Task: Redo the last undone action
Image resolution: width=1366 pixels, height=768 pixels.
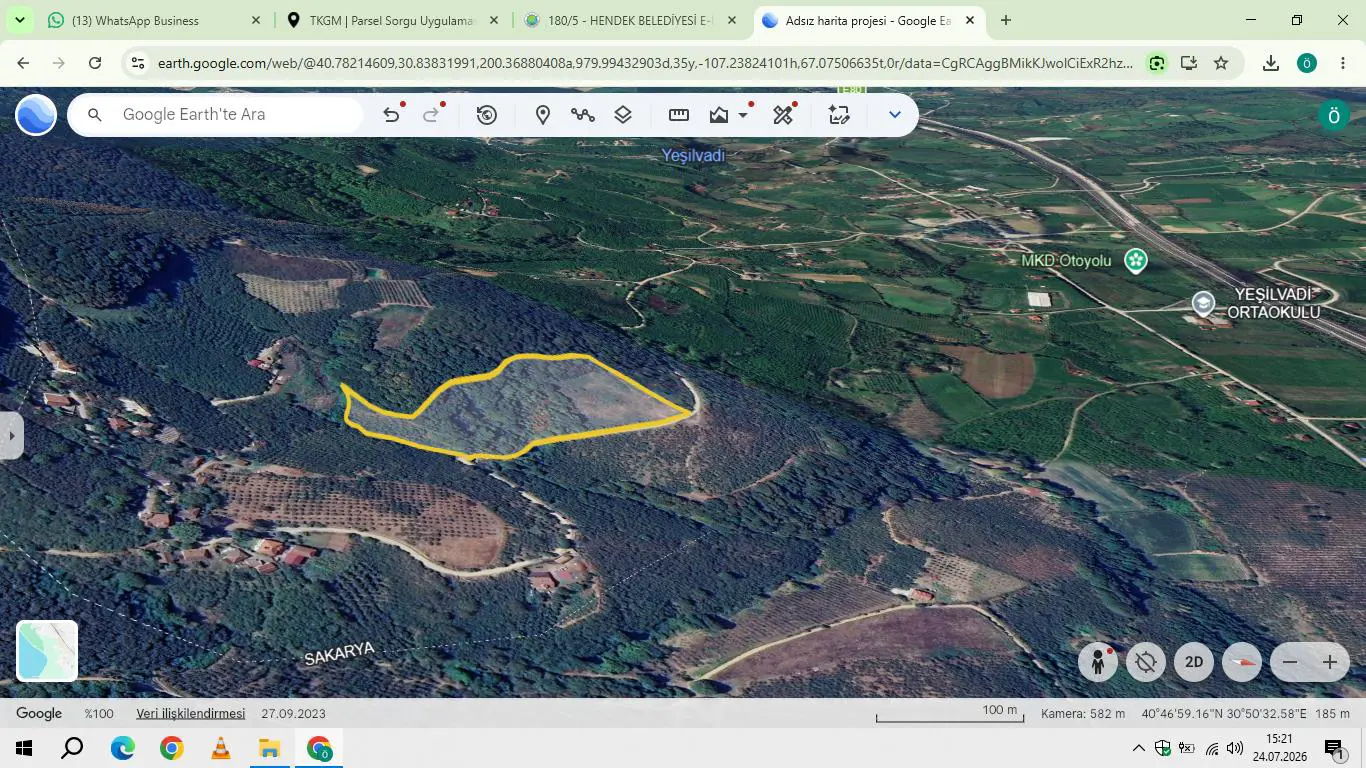Action: [x=431, y=115]
